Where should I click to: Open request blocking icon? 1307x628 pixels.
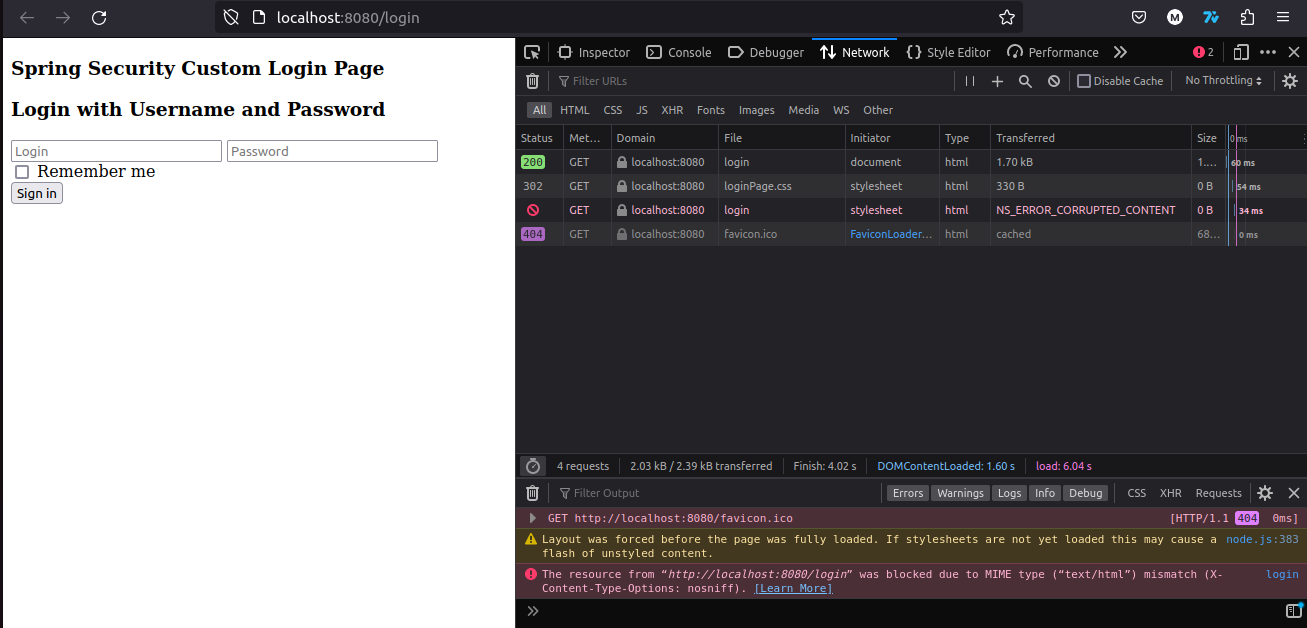pyautogui.click(x=1054, y=81)
